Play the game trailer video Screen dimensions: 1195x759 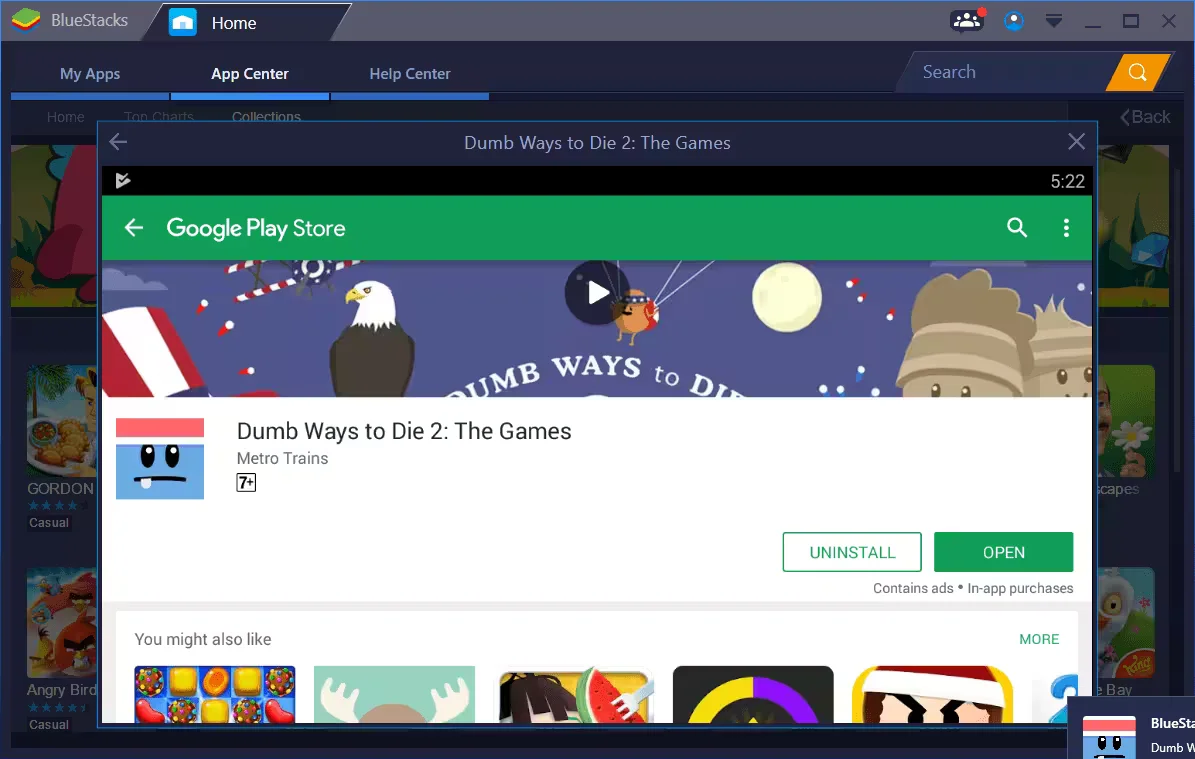click(597, 292)
